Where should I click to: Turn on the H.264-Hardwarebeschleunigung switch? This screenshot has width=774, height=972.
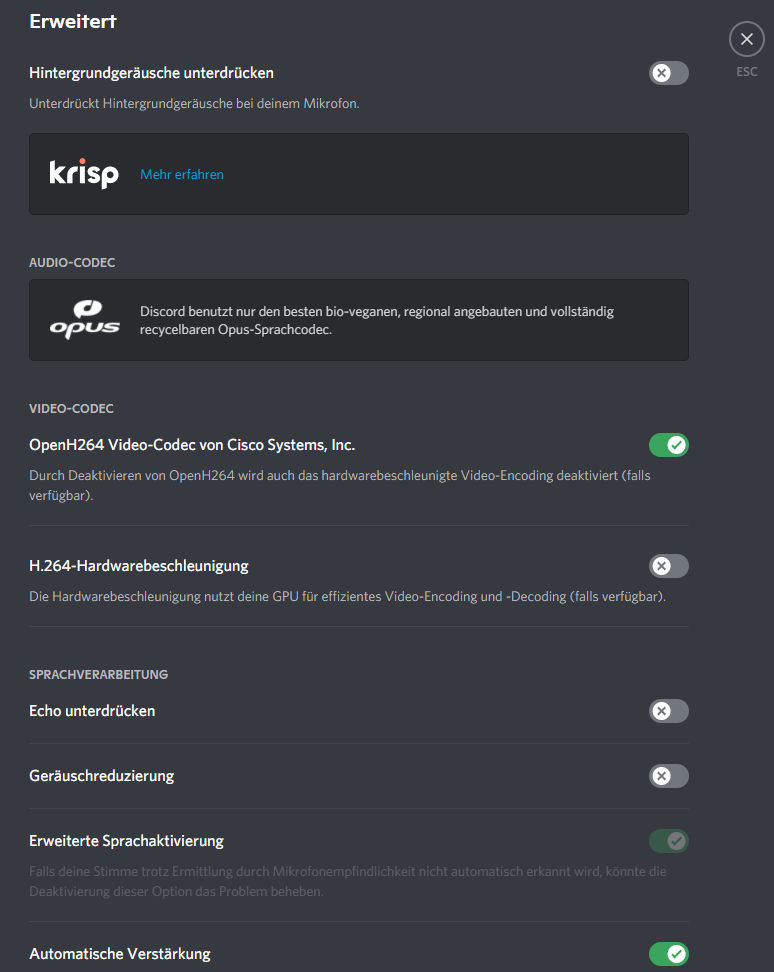[668, 566]
